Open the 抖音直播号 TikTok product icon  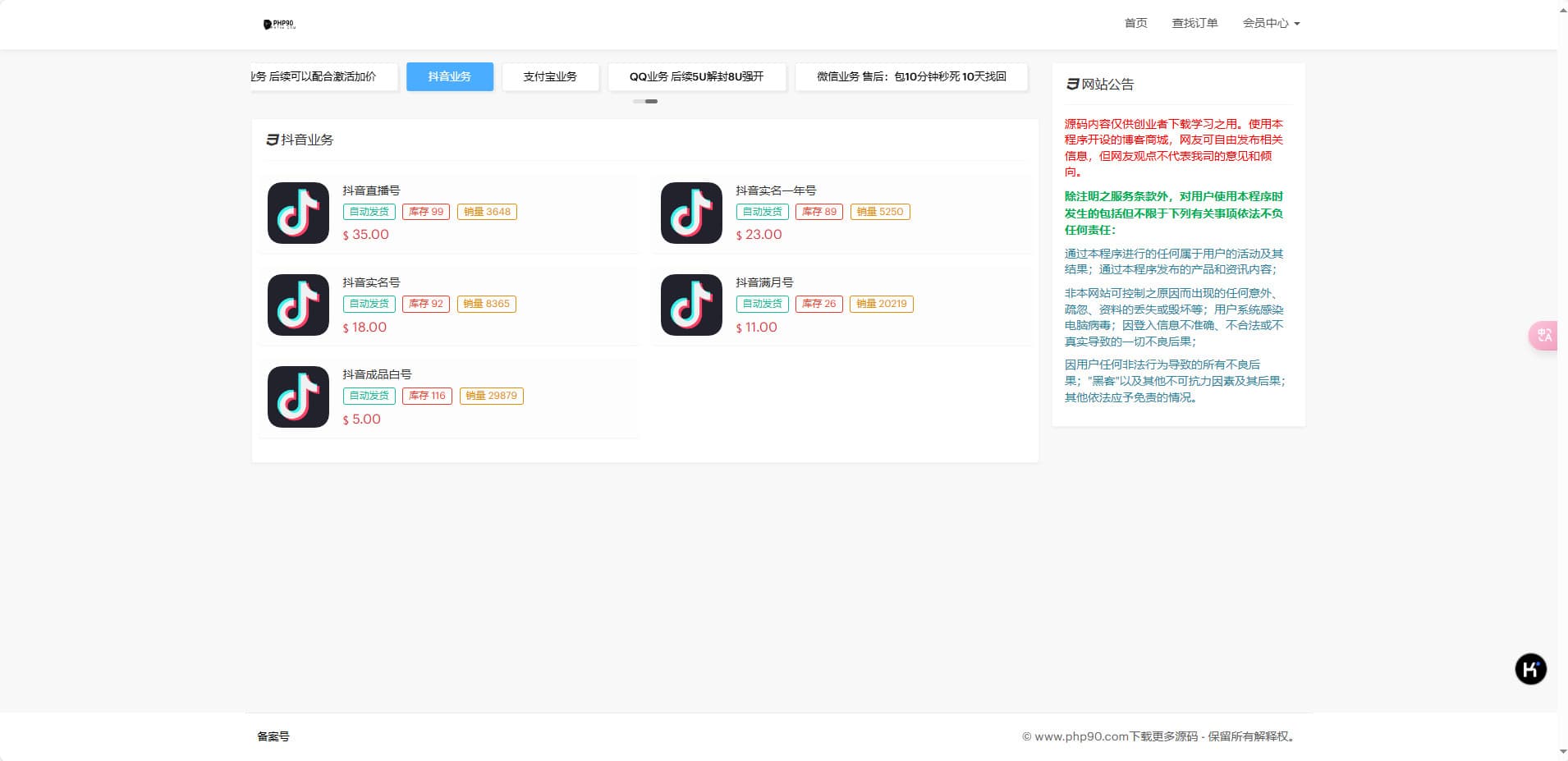pyautogui.click(x=298, y=213)
